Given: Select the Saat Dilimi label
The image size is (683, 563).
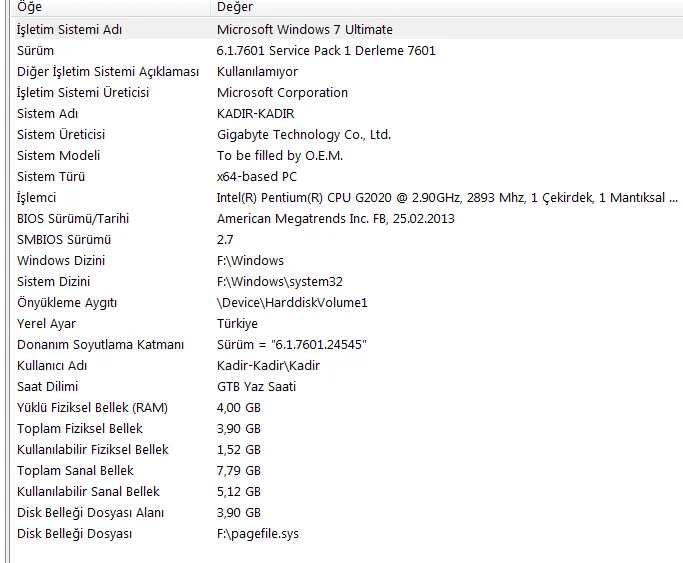Looking at the screenshot, I should pos(47,386).
